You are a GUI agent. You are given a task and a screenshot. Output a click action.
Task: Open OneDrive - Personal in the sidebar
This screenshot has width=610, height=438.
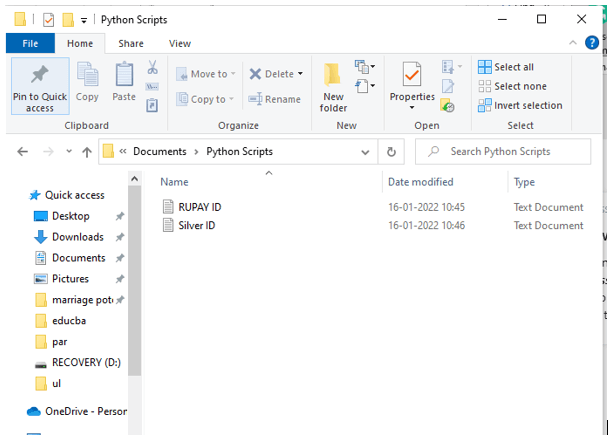76,411
